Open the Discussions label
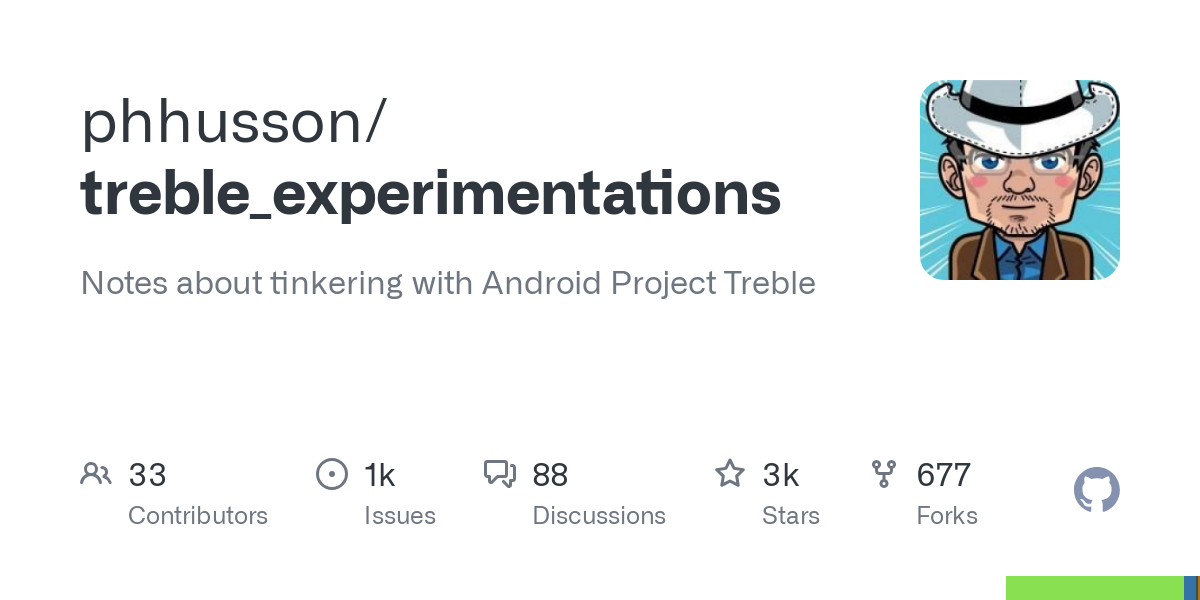The width and height of the screenshot is (1200, 600). [599, 516]
